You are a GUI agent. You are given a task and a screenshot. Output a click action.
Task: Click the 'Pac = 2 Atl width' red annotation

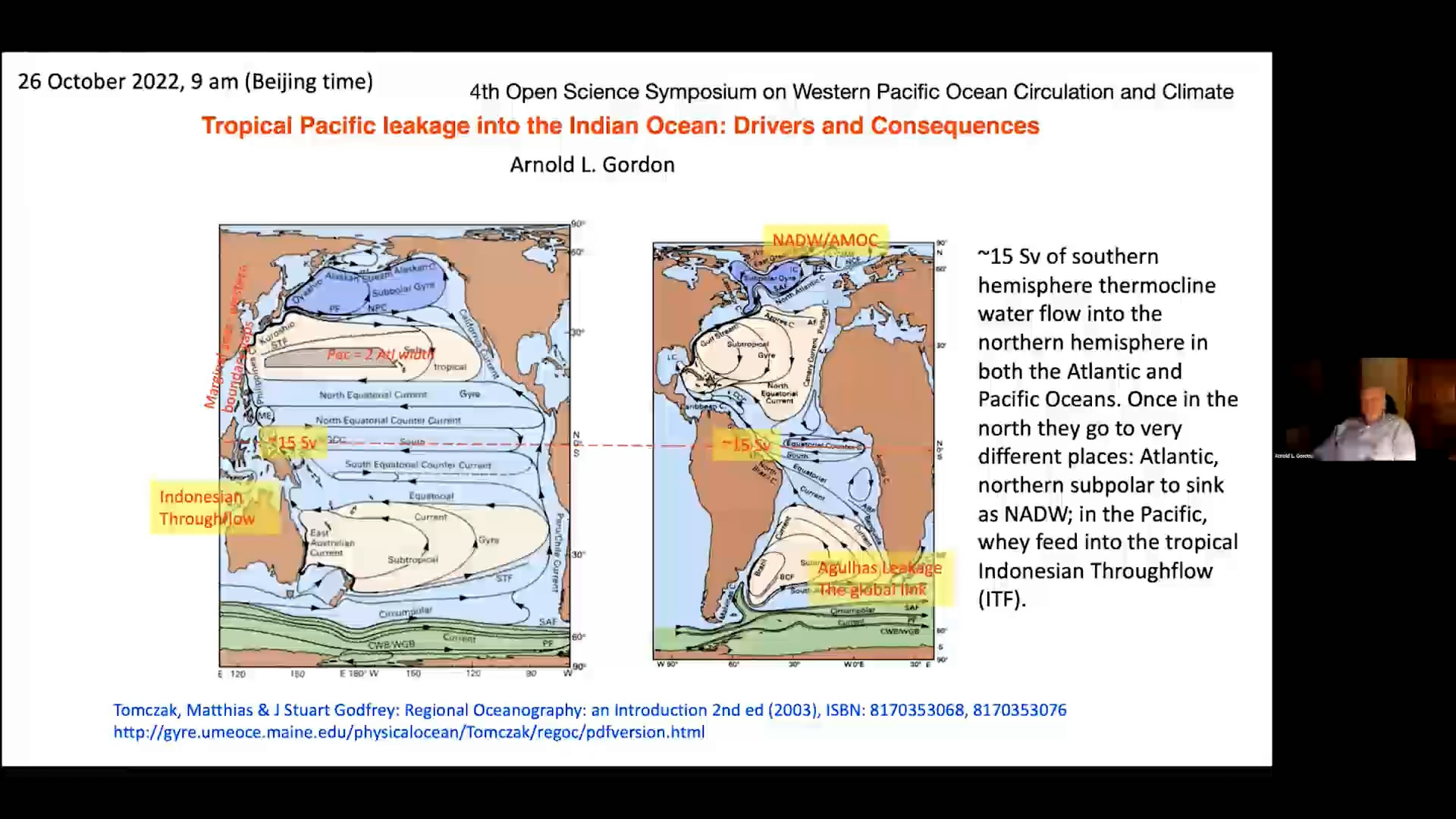(x=381, y=355)
